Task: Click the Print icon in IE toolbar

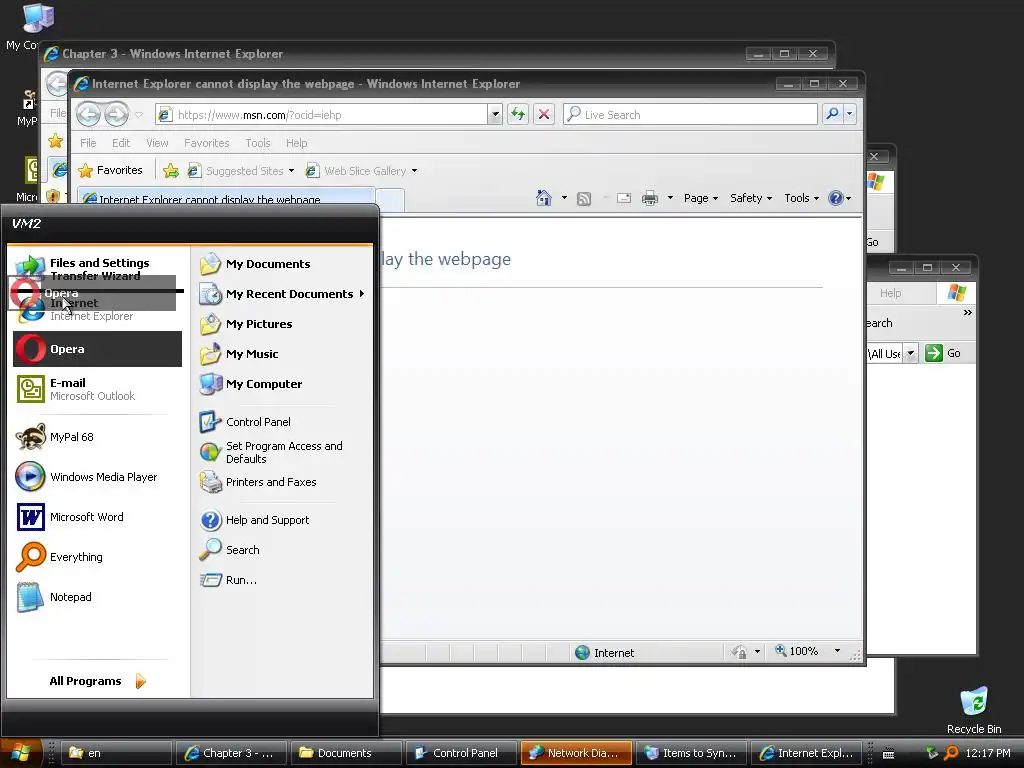Action: [650, 198]
